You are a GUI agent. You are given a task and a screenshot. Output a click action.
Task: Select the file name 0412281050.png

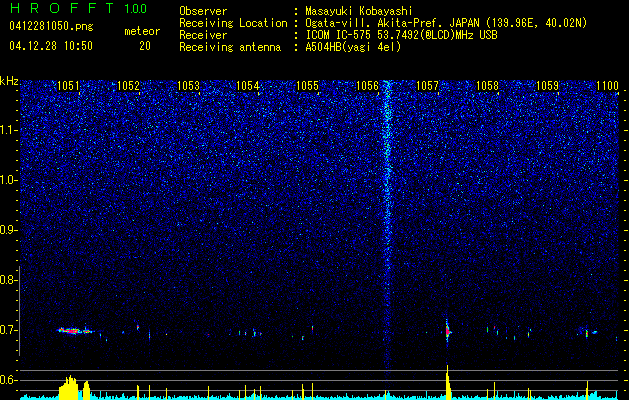click(x=51, y=27)
